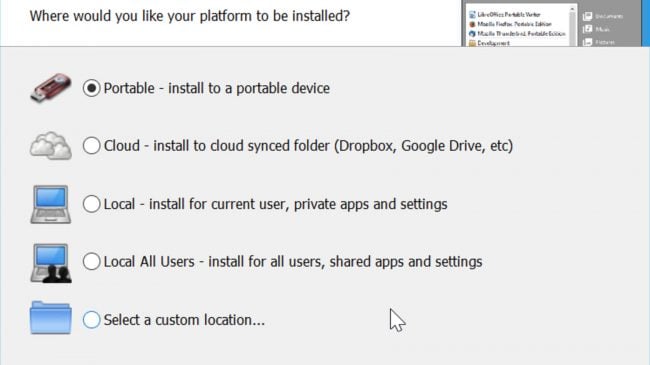Click the 'Where would you like your platform' heading
This screenshot has height=365, width=650.
[x=190, y=16]
